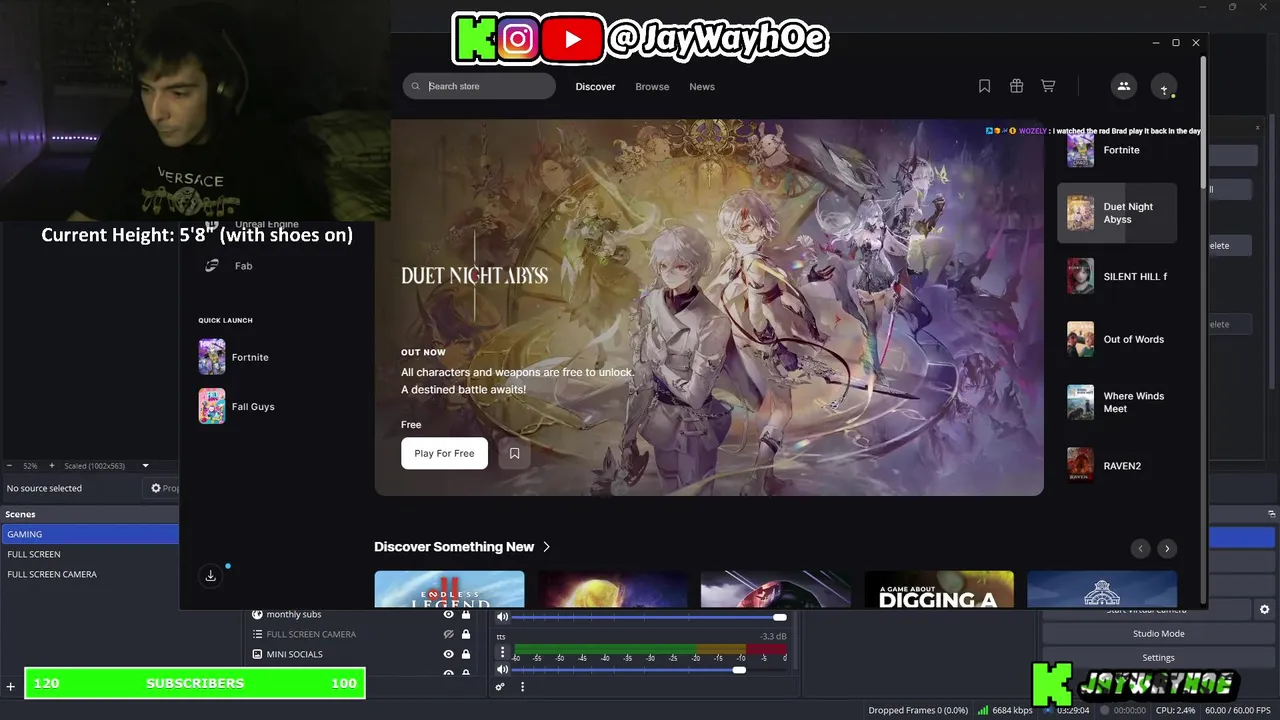Zoom in OBS preview plus button
The height and width of the screenshot is (720, 1280).
coord(52,466)
